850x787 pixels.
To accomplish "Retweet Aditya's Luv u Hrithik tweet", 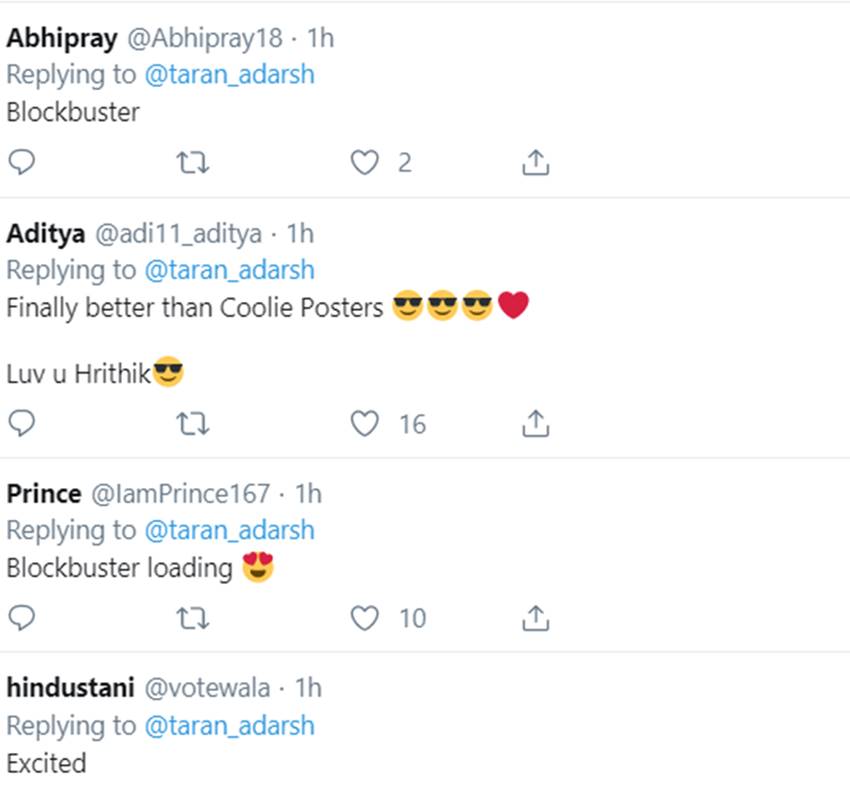I will (193, 424).
